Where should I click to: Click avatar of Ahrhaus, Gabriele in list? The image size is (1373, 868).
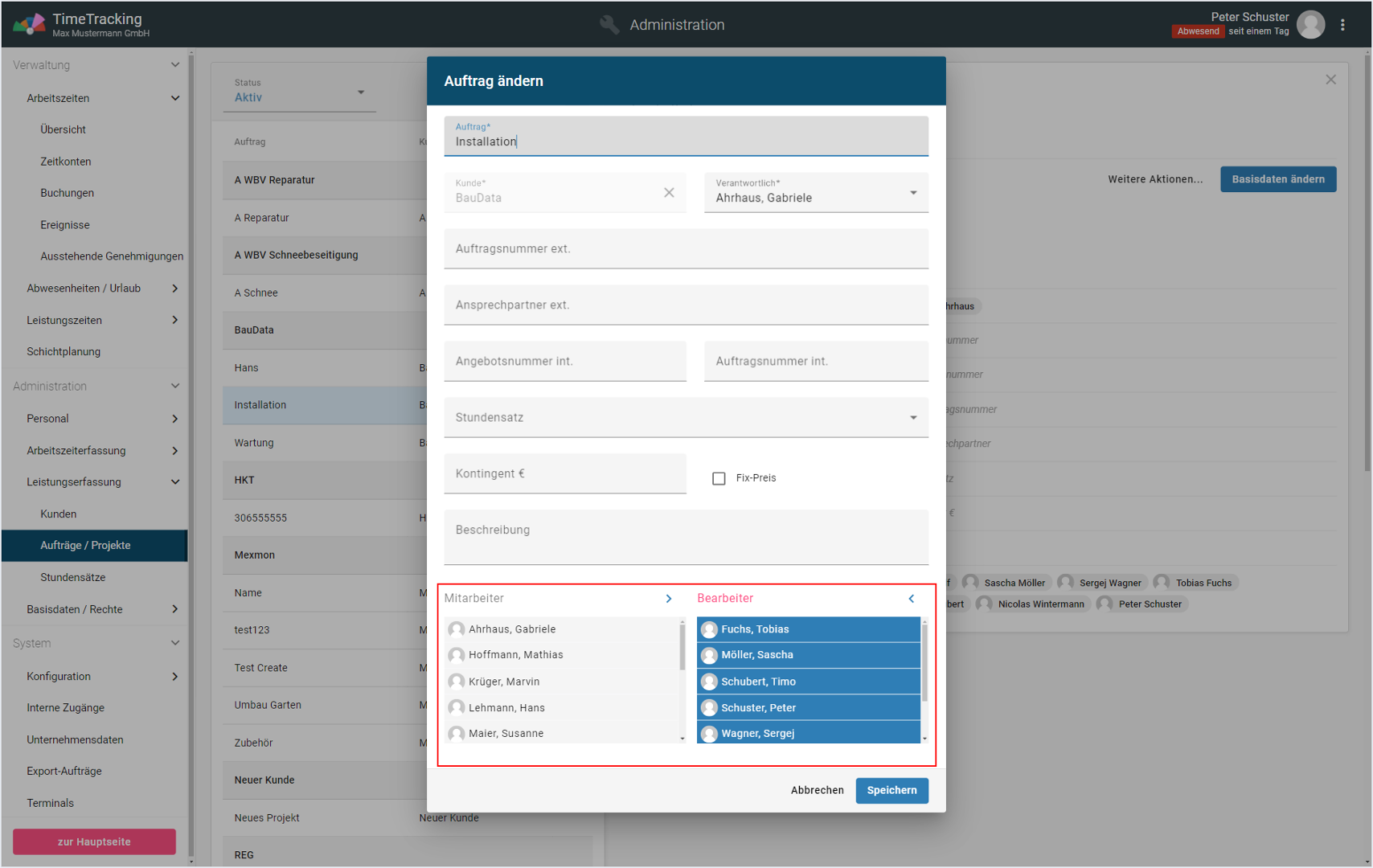click(x=457, y=629)
